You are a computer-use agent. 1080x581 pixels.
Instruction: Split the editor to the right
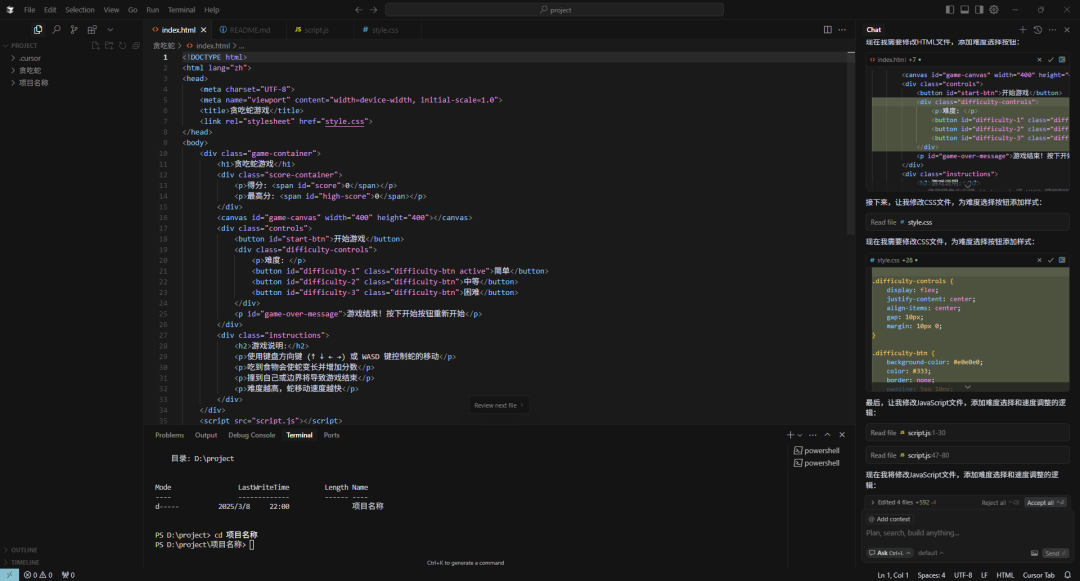pos(827,30)
